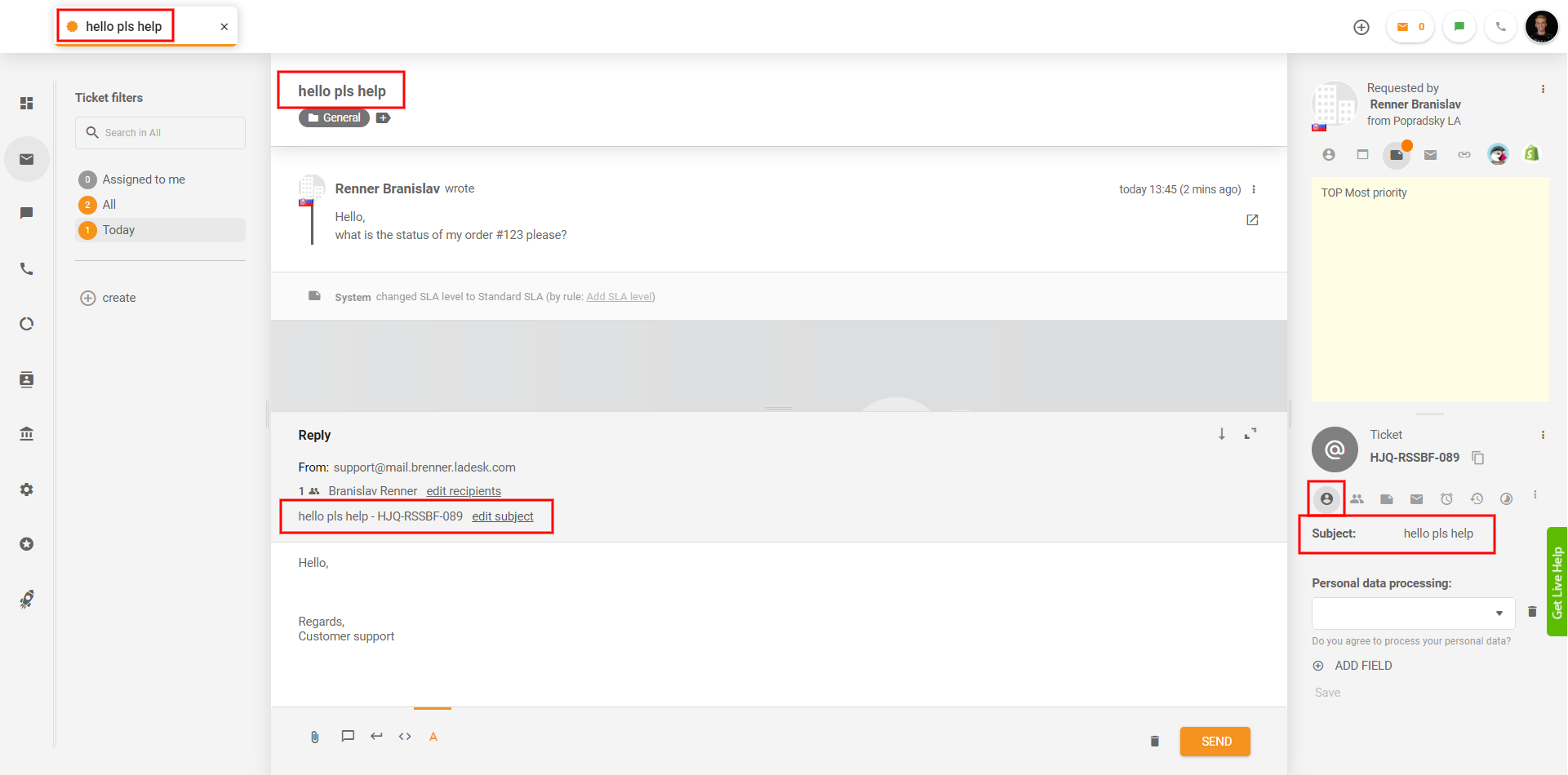This screenshot has height=775, width=1568.
Task: Open the Calls phone icon in sidebar
Action: 27,269
